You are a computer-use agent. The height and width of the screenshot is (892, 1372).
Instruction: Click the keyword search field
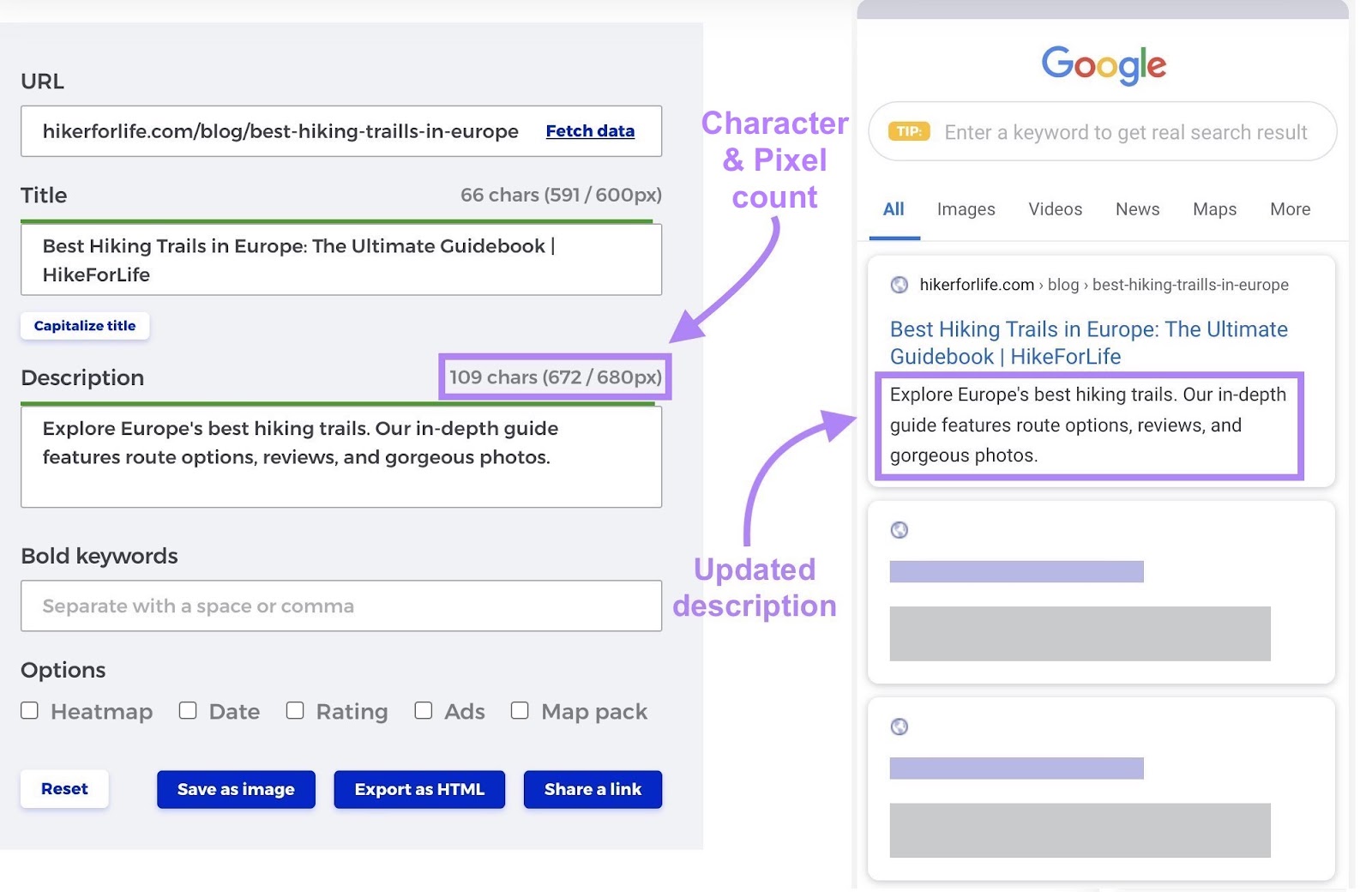click(1115, 131)
